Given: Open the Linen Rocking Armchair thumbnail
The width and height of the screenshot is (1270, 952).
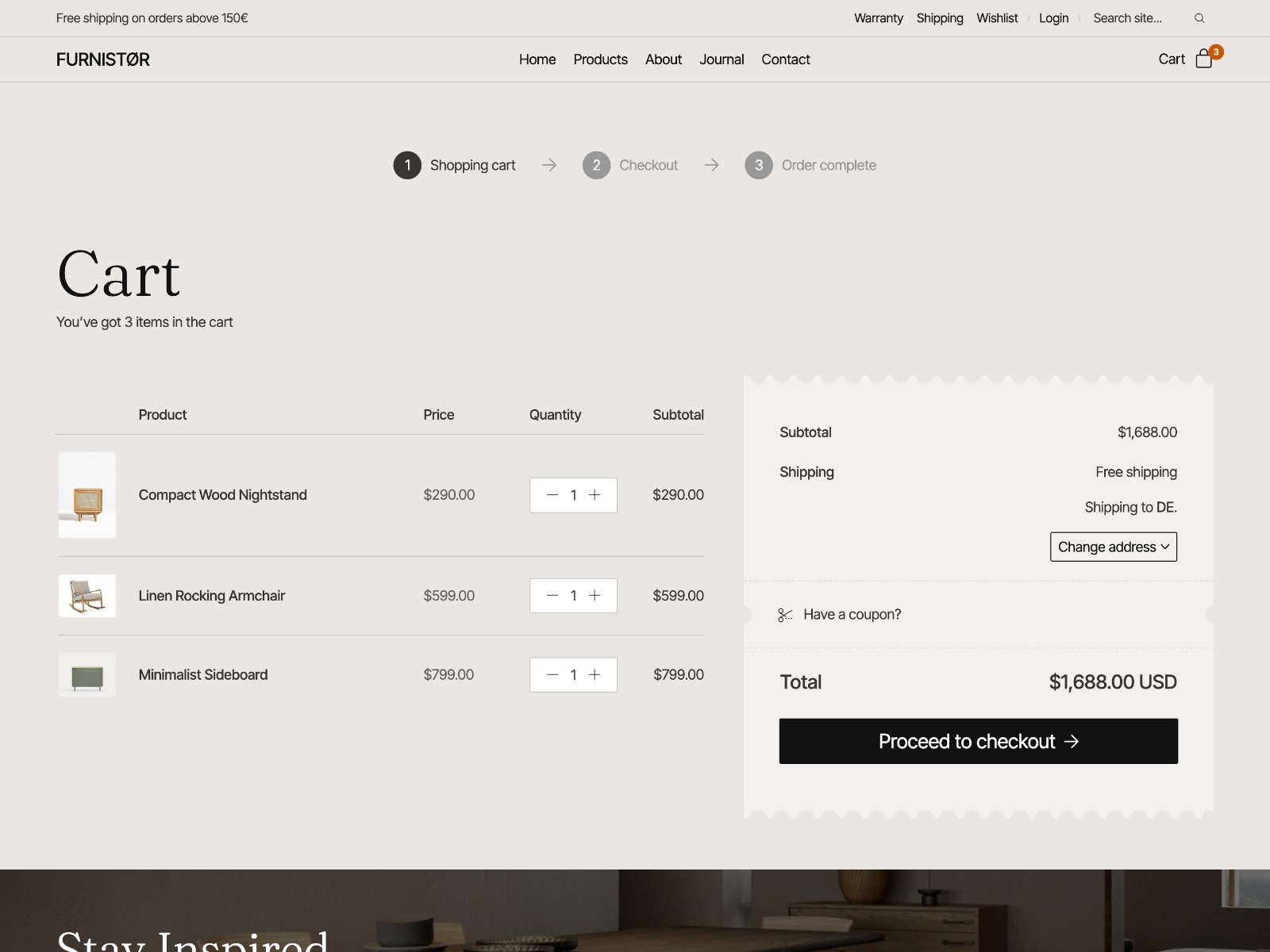Looking at the screenshot, I should pos(87,596).
